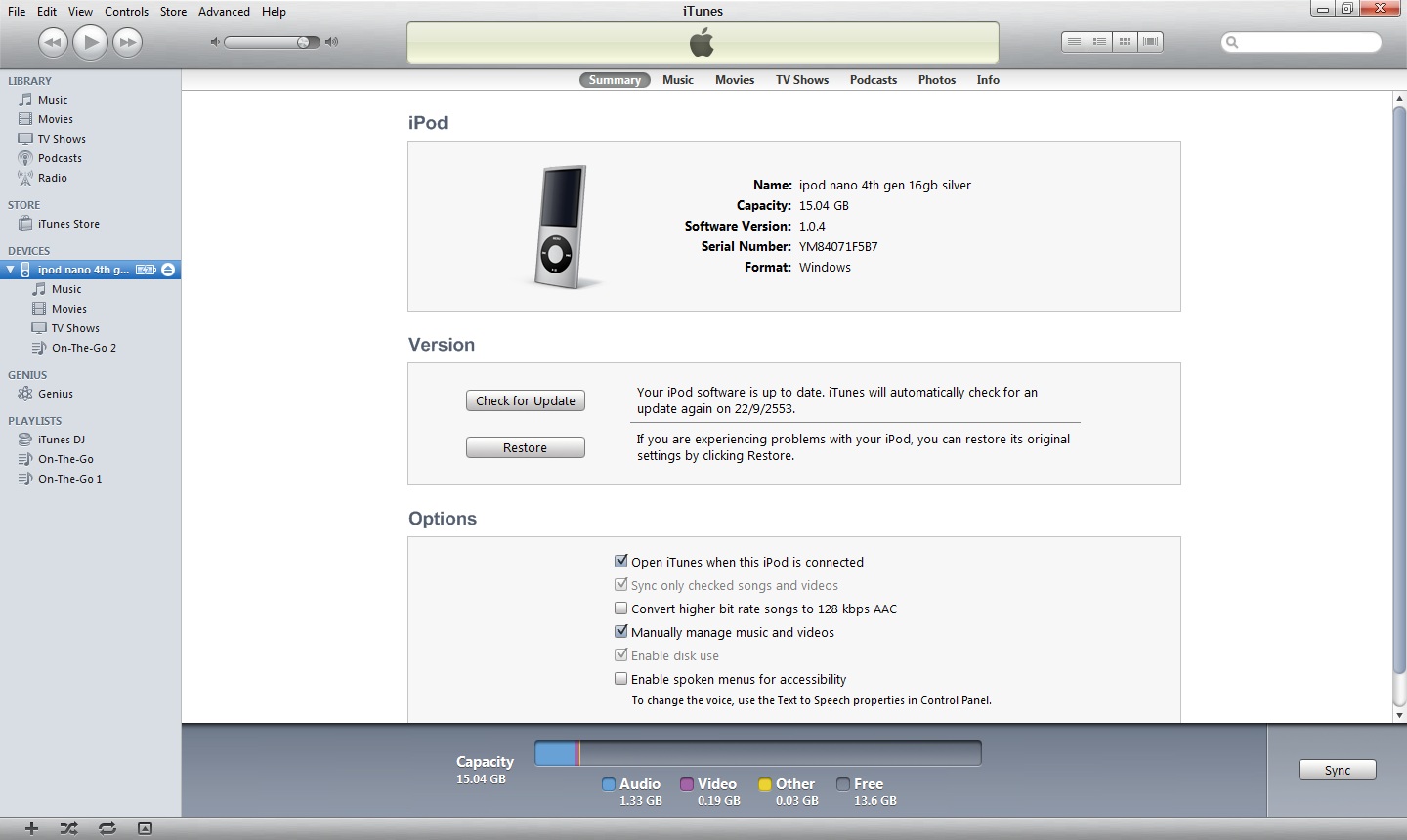The height and width of the screenshot is (840, 1407).
Task: Go back to the previous track
Action: point(53,42)
